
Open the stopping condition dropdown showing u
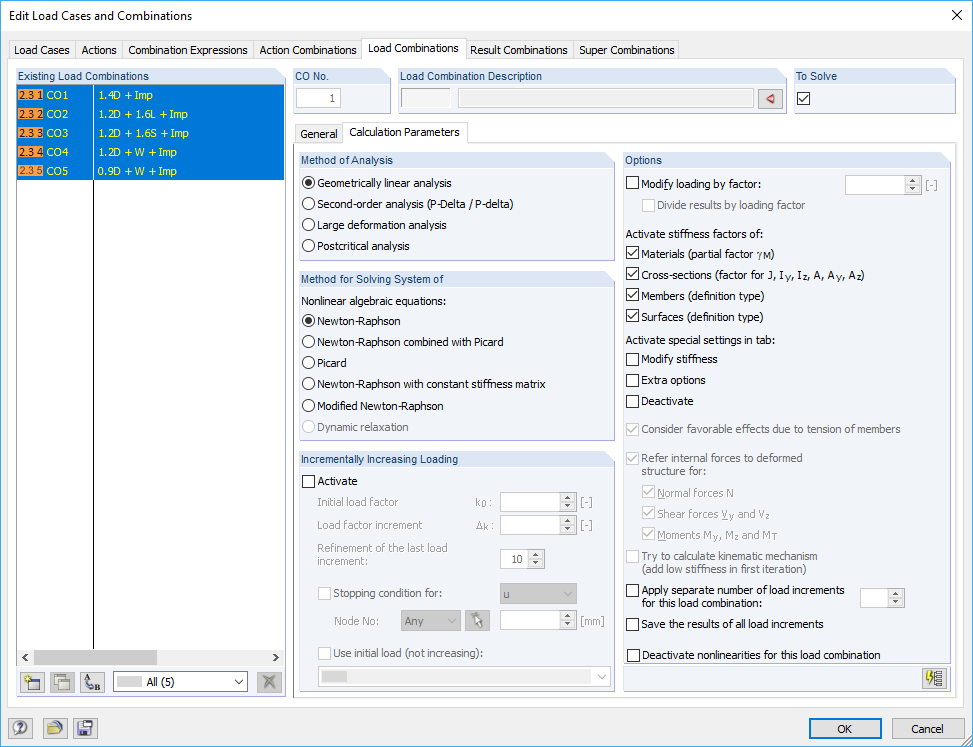pyautogui.click(x=538, y=593)
